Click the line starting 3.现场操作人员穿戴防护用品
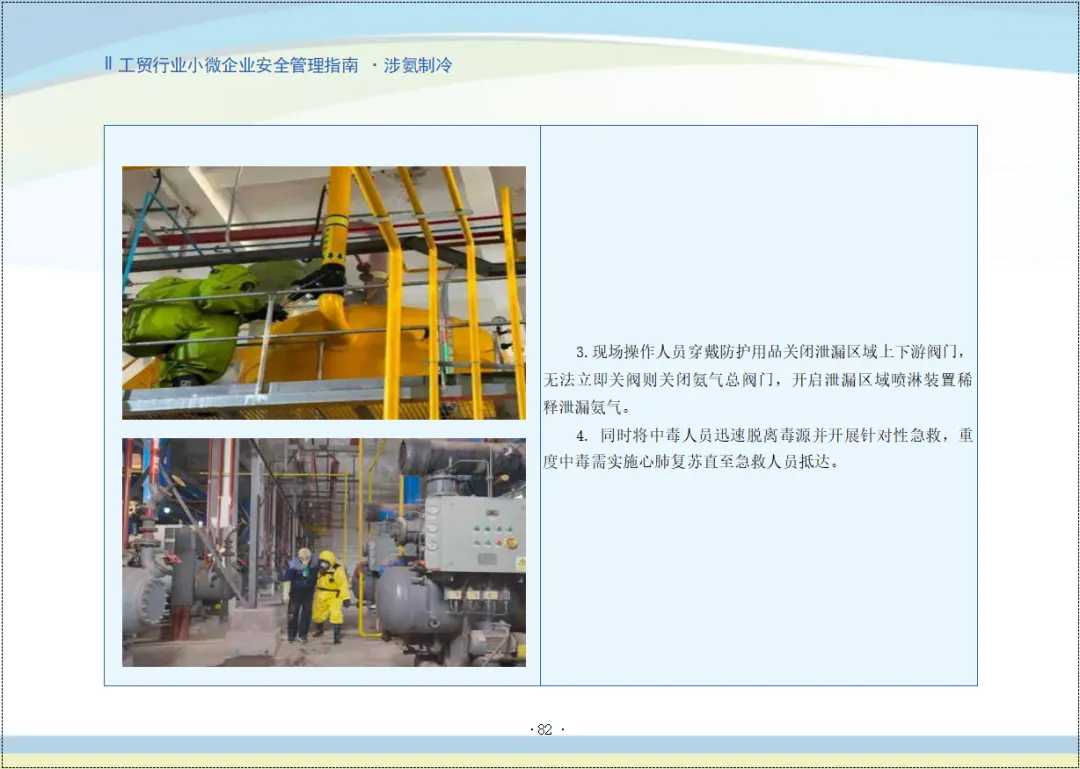 coord(773,353)
